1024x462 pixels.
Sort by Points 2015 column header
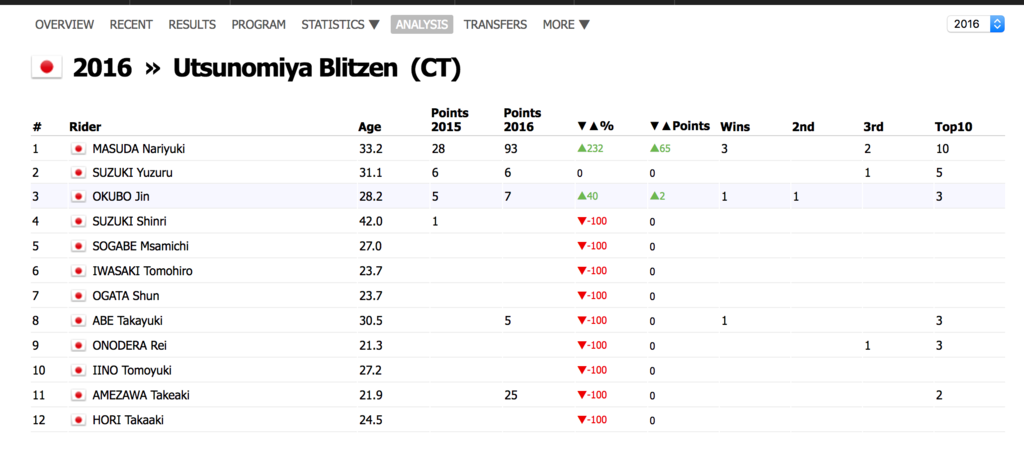[x=450, y=120]
